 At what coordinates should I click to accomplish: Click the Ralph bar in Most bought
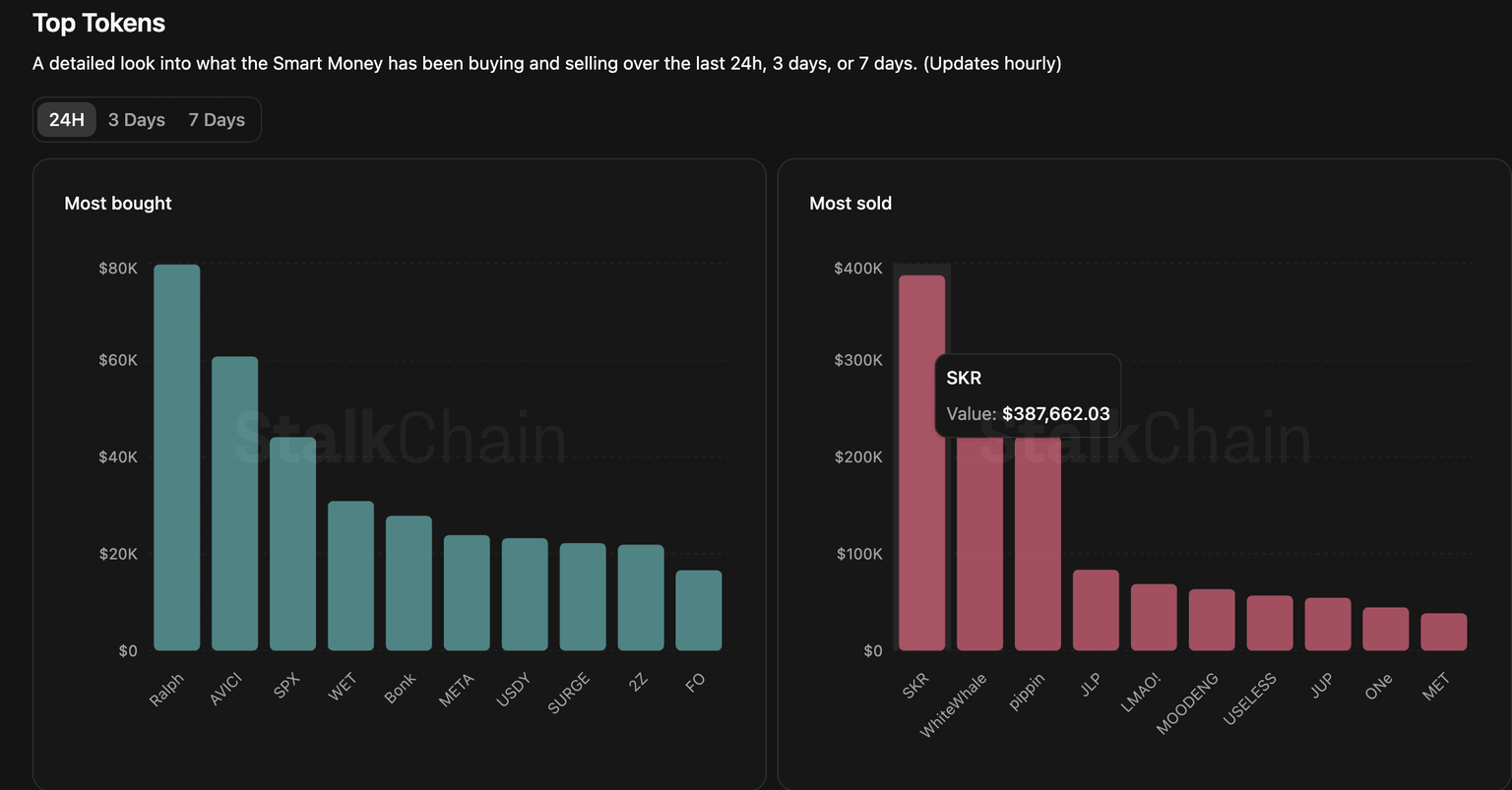[x=177, y=457]
